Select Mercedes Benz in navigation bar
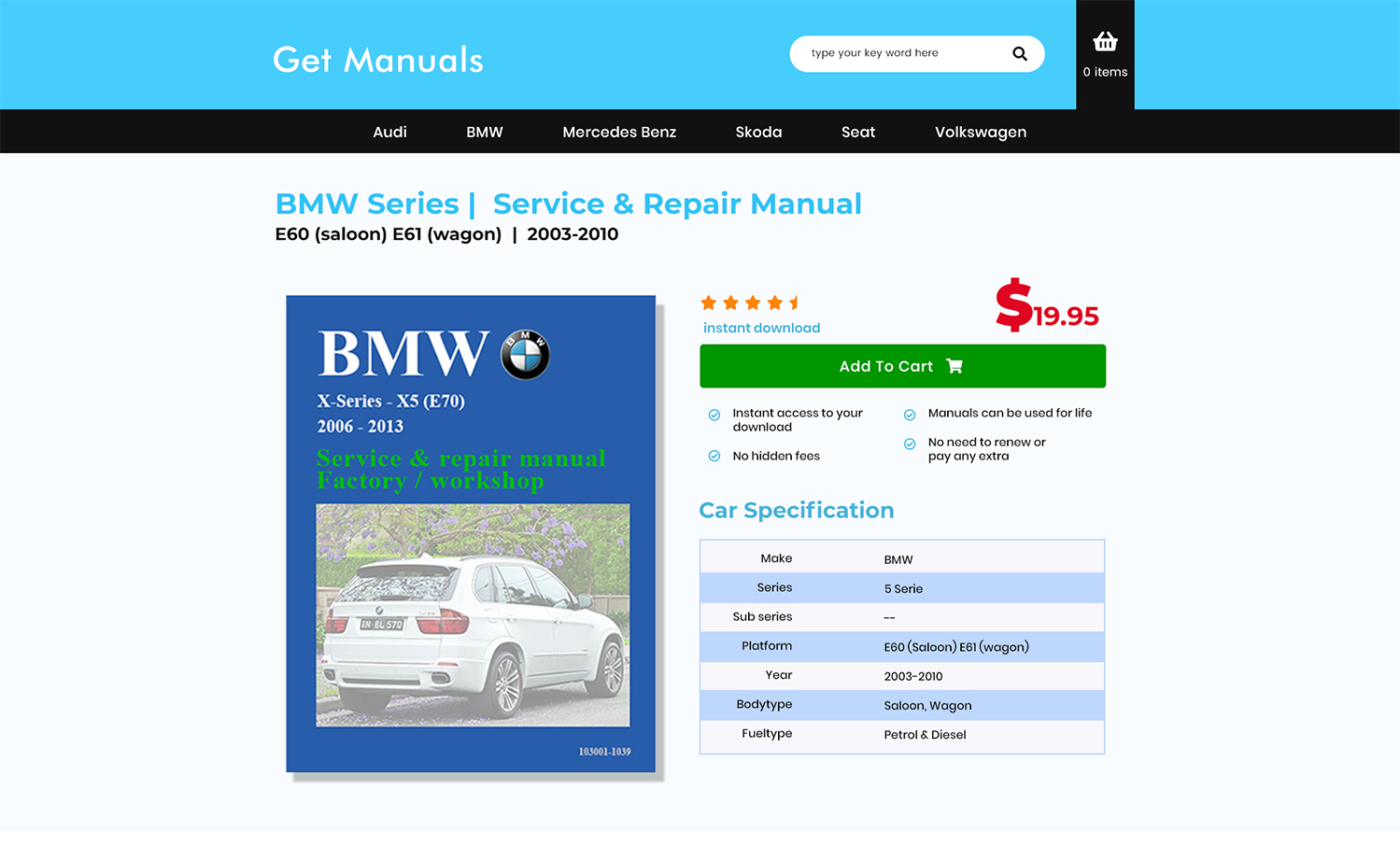This screenshot has width=1400, height=846. [619, 132]
